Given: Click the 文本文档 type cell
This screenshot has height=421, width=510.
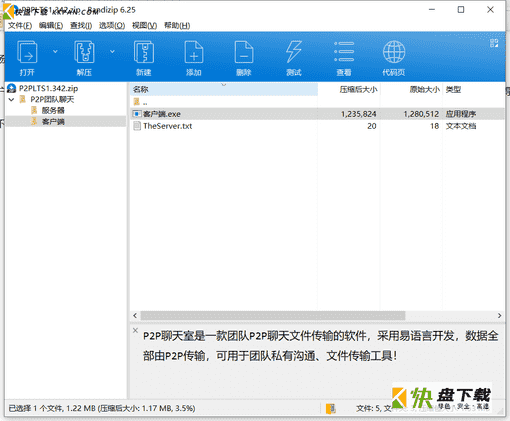Looking at the screenshot, I should click(x=461, y=126).
